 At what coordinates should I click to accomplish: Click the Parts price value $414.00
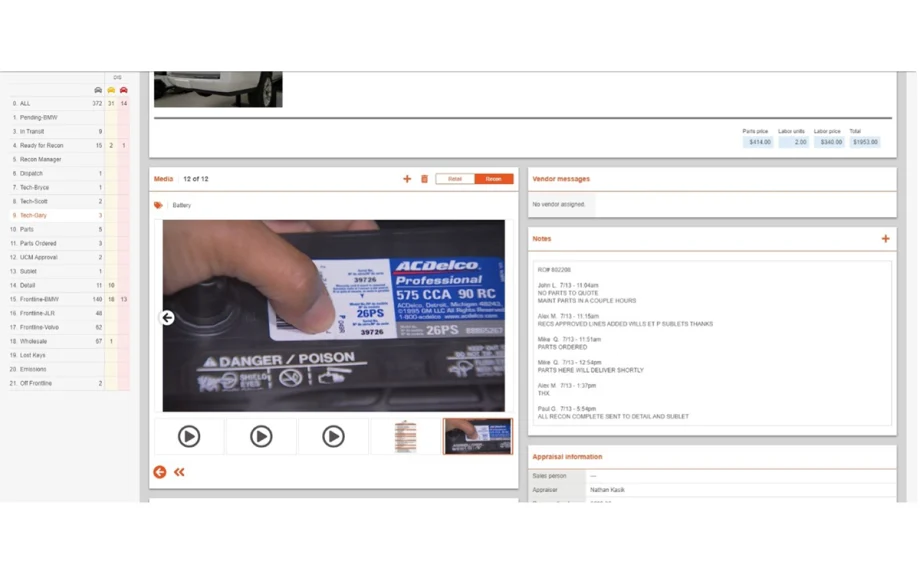point(757,142)
